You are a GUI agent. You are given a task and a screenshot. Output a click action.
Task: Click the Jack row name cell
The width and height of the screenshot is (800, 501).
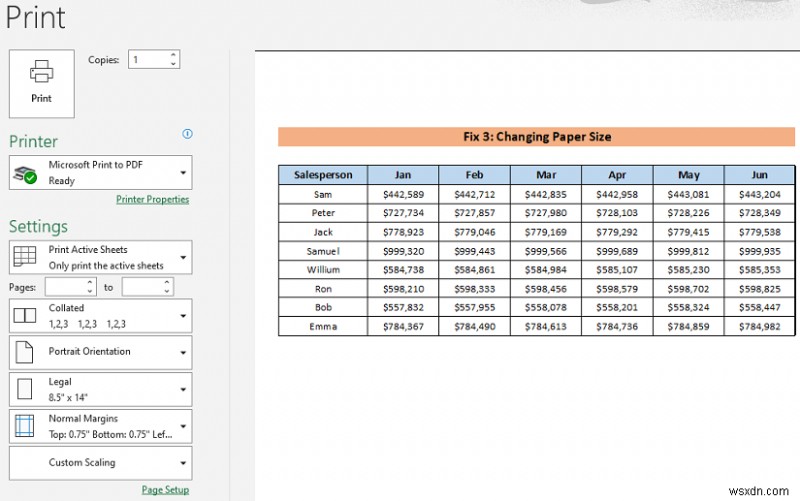click(x=323, y=232)
